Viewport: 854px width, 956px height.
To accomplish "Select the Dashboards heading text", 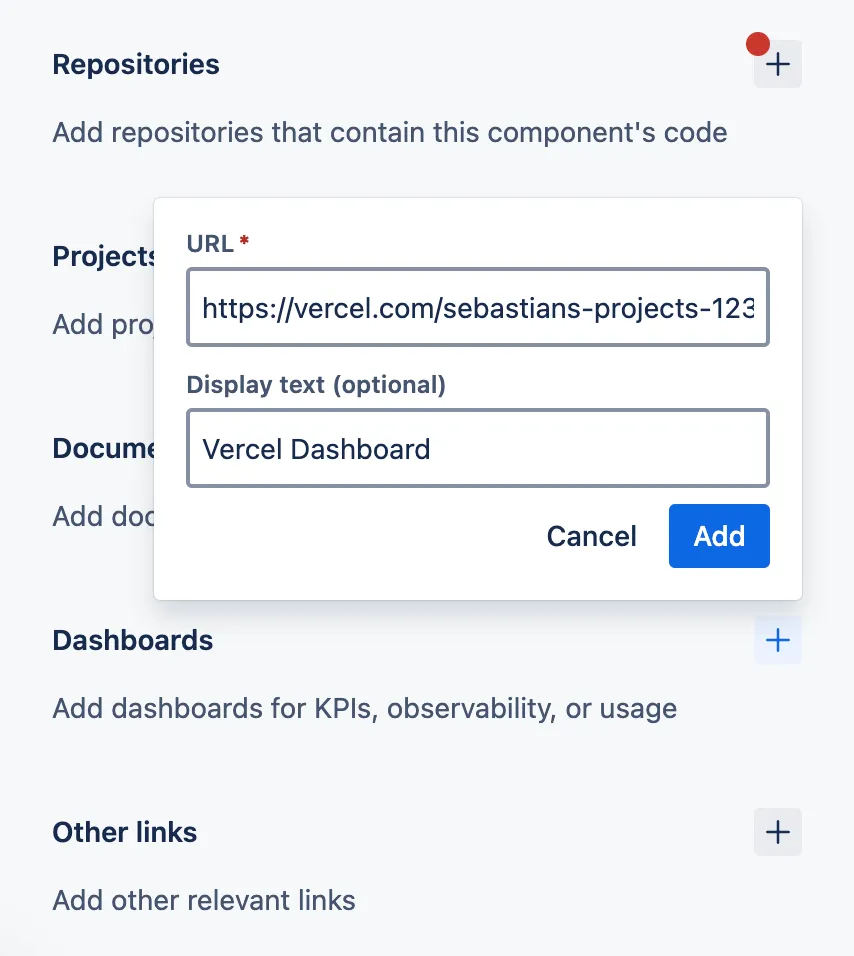I will pyautogui.click(x=132, y=640).
